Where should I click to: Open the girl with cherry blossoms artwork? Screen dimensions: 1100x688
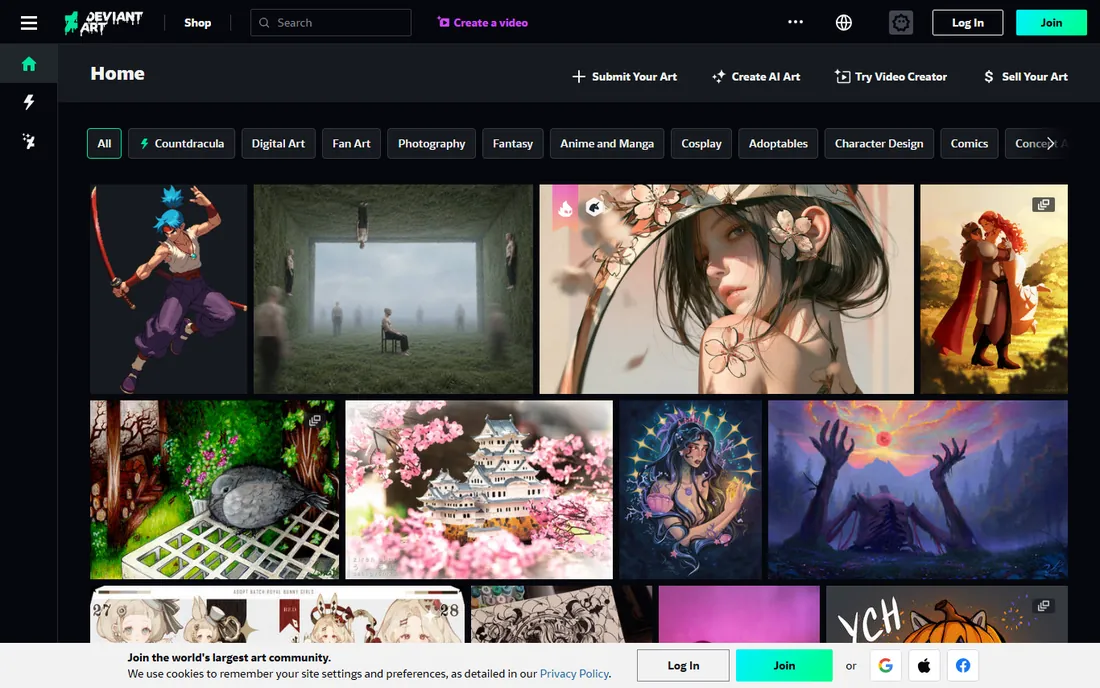click(727, 289)
